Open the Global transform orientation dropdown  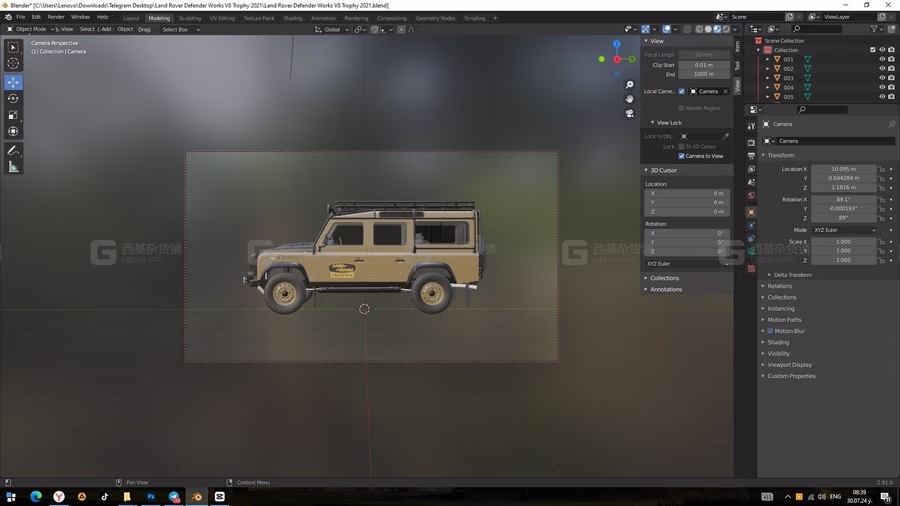(332, 29)
